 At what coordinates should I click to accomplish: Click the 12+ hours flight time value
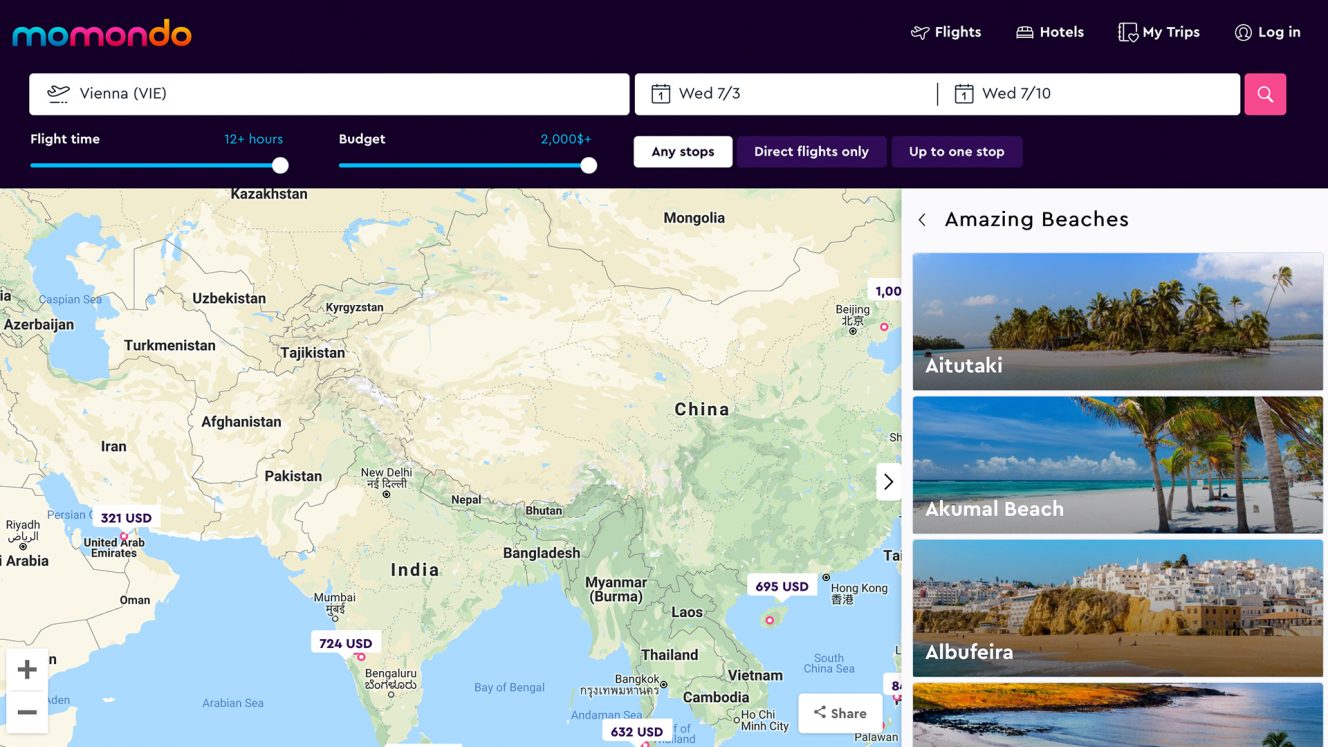pos(254,139)
